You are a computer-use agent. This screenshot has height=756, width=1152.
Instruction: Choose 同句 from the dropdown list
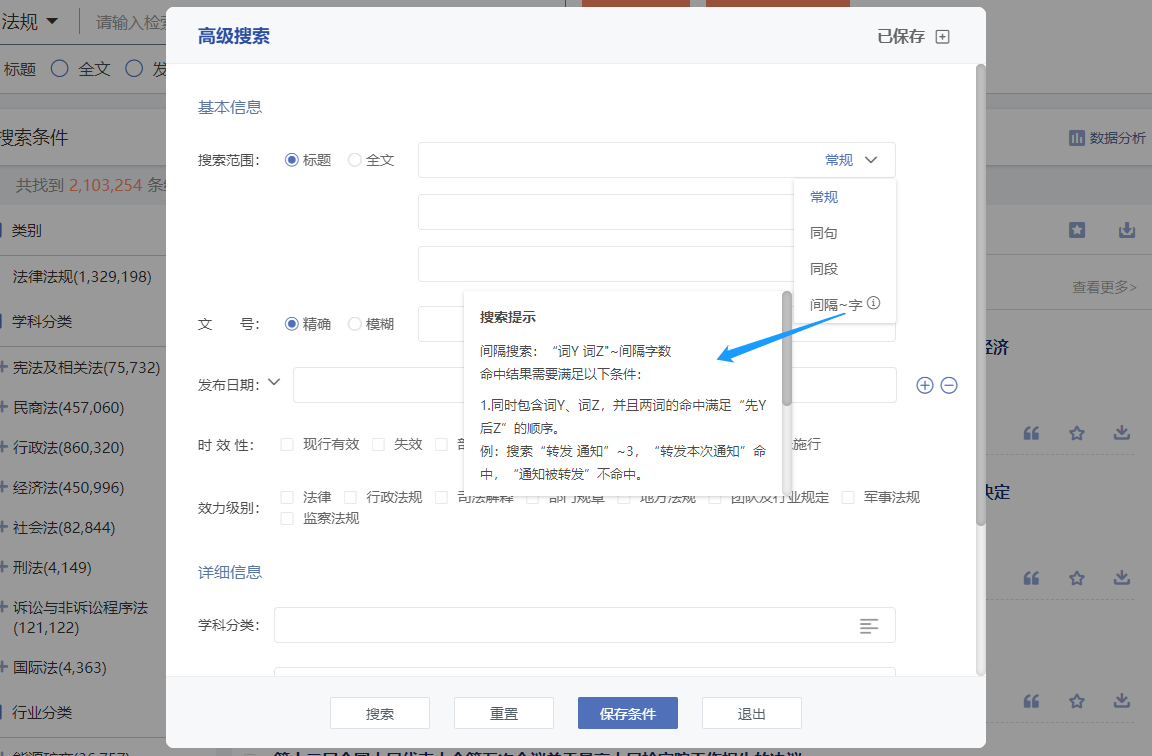pos(824,233)
